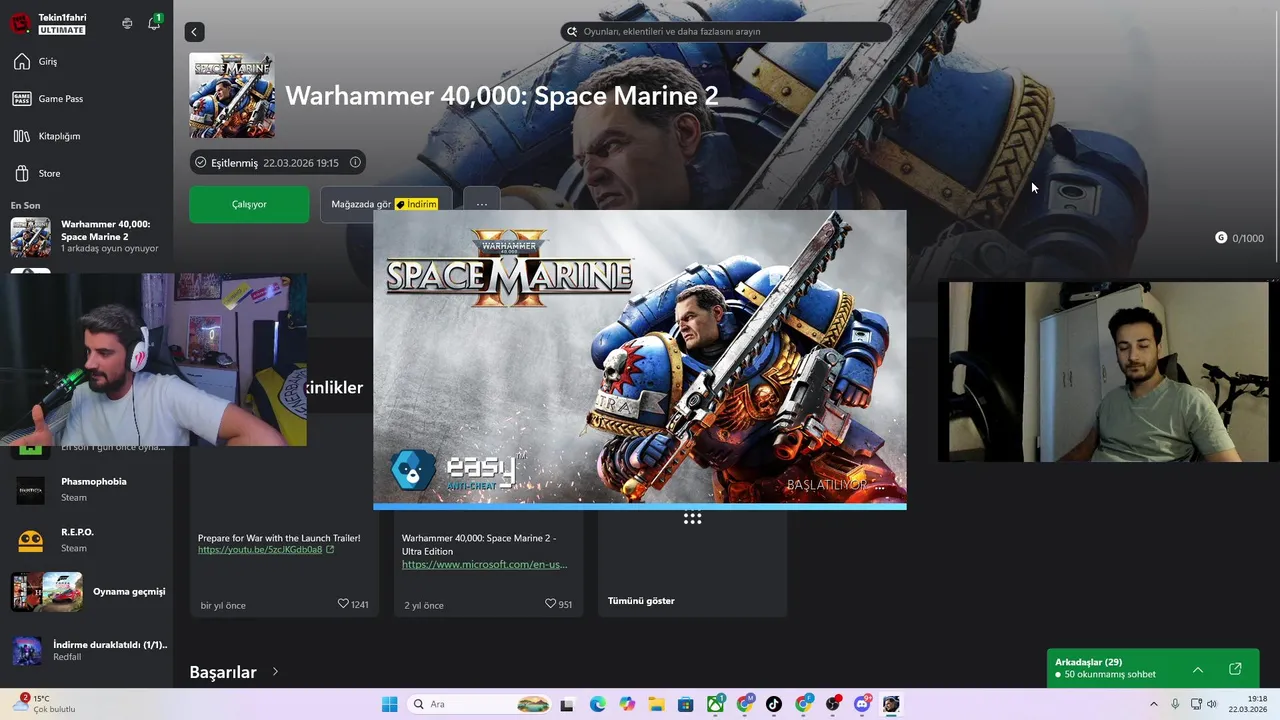Select Warhammer 40,000 in recent list
This screenshot has height=720, width=1280.
(86, 237)
